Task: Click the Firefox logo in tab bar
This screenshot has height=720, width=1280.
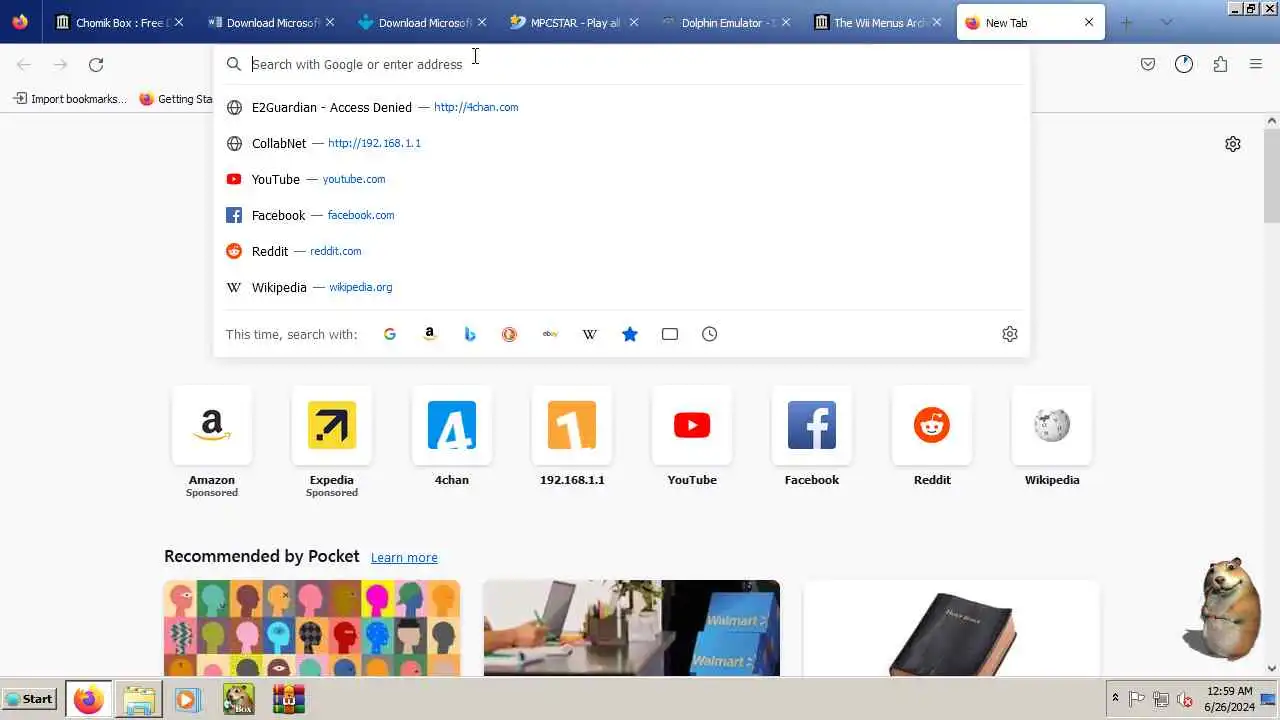Action: coord(20,22)
